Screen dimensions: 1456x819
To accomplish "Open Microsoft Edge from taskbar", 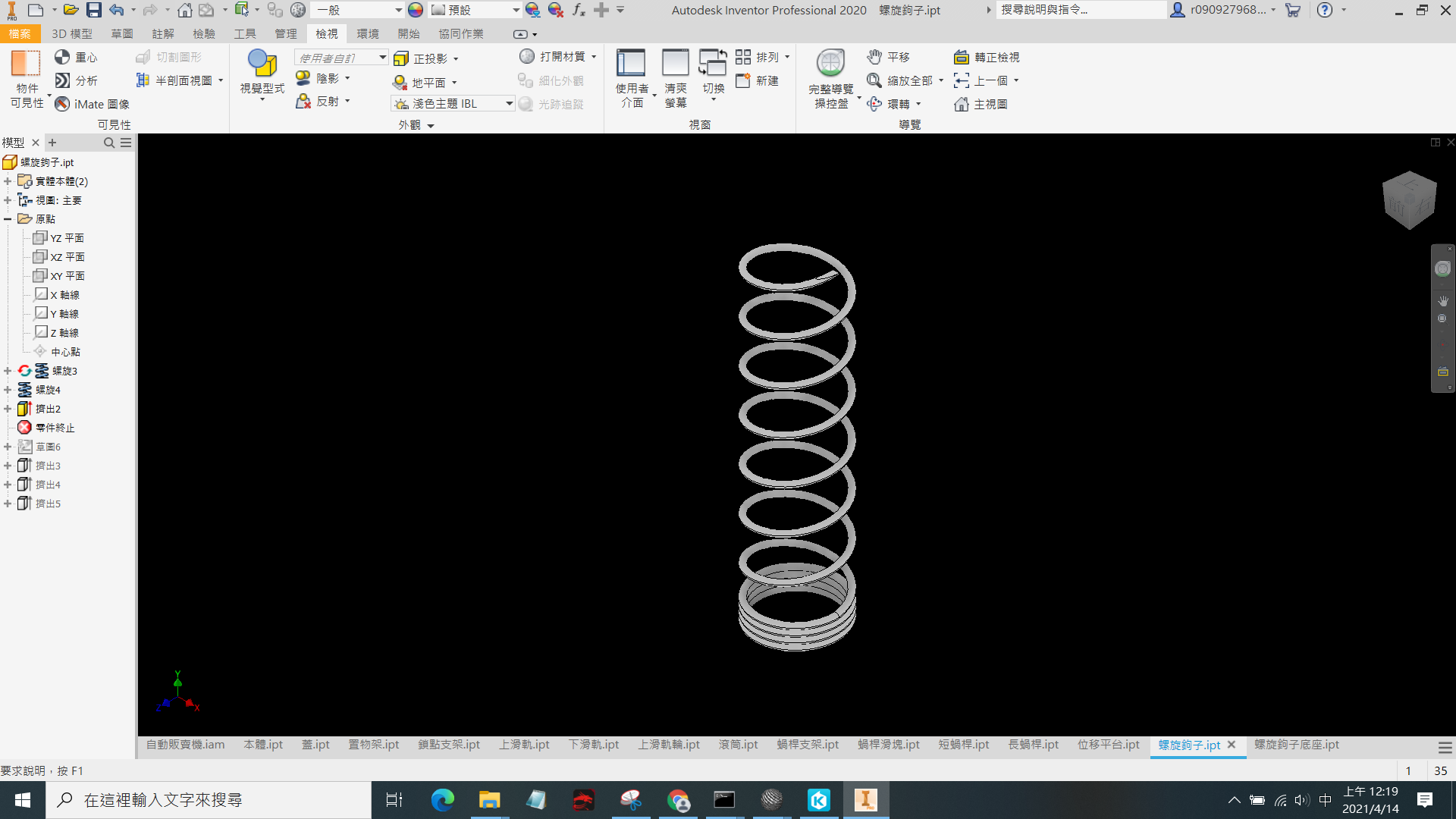I will (442, 800).
